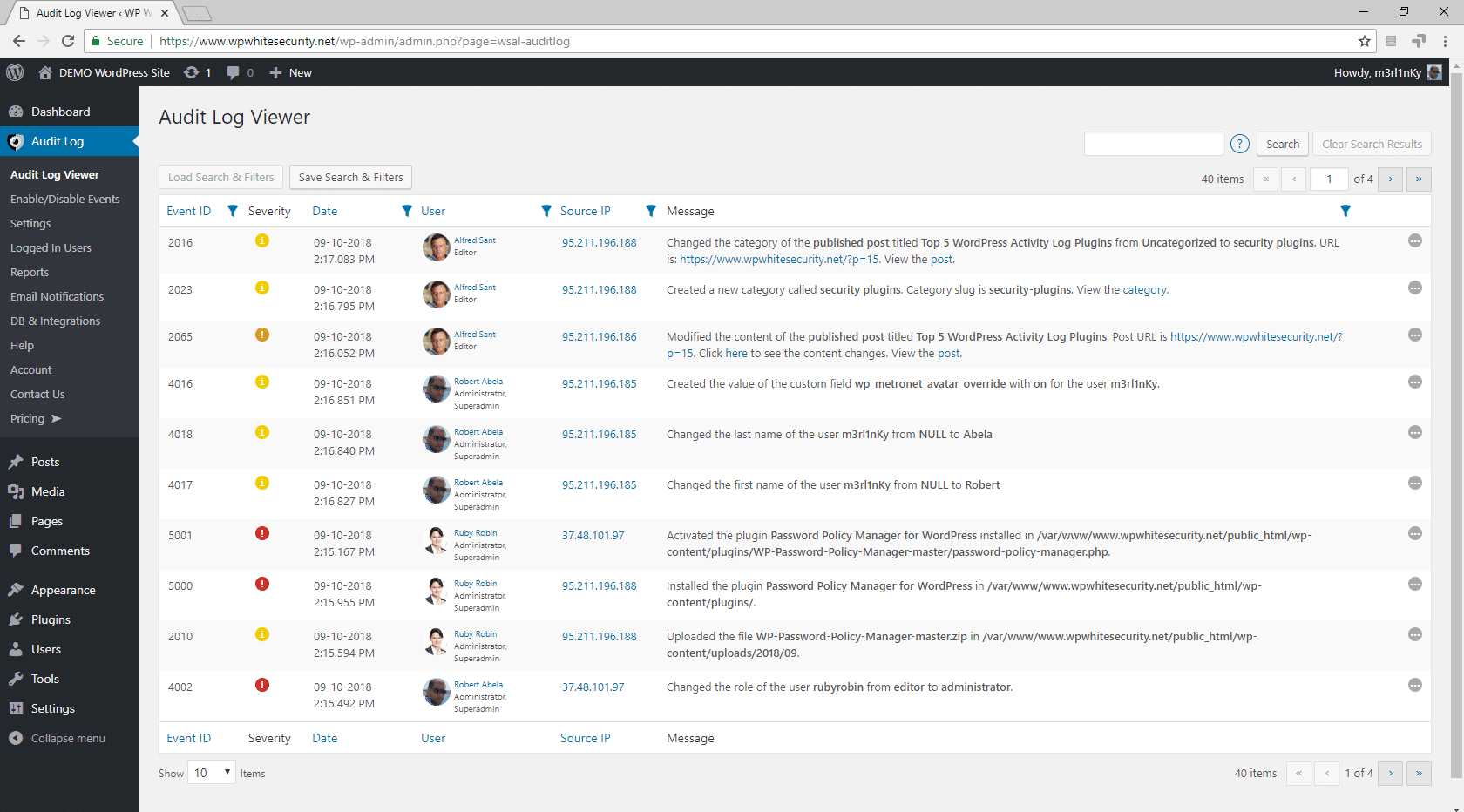The height and width of the screenshot is (812, 1464).
Task: Click the red severity icon on event 5001
Action: click(262, 533)
